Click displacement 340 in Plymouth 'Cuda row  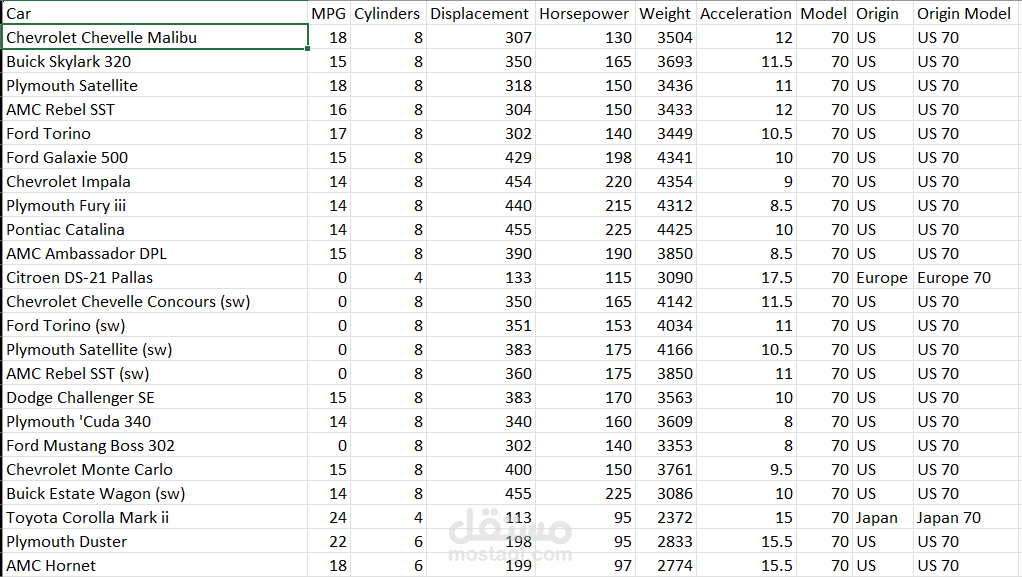(481, 421)
